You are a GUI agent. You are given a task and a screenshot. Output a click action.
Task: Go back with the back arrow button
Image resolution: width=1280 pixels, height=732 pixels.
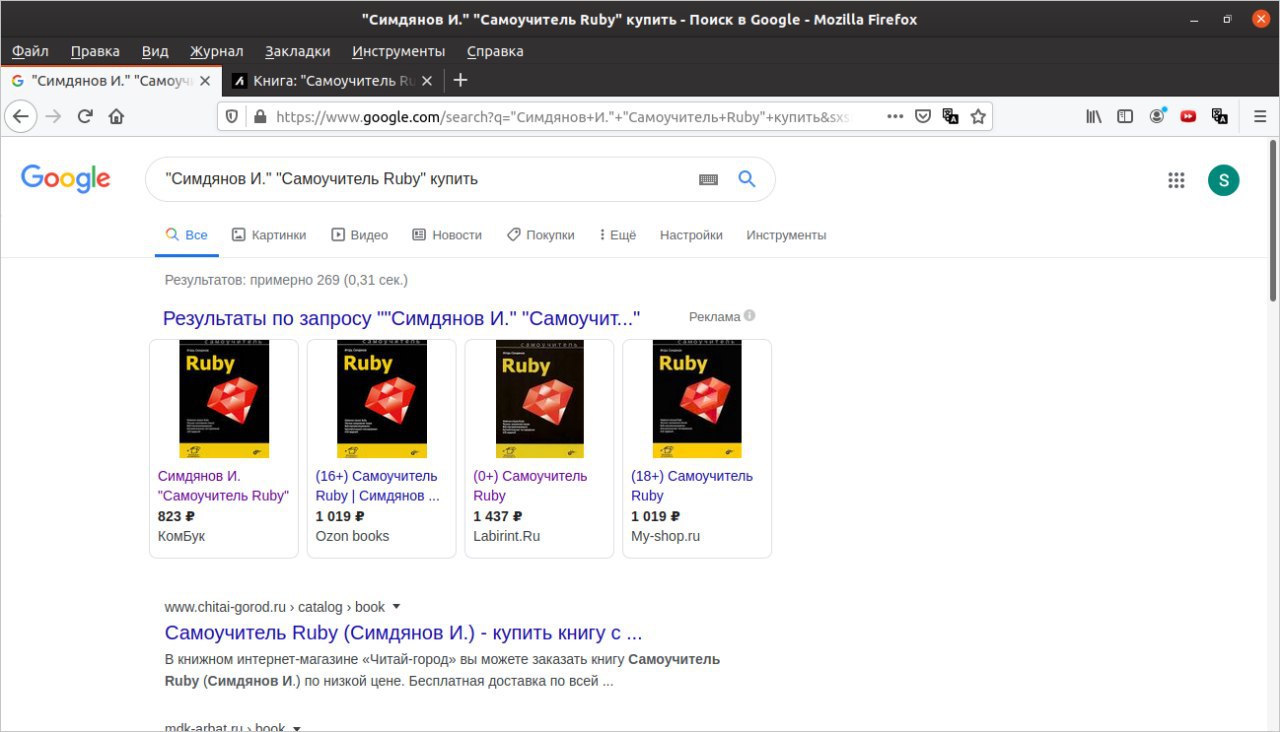[x=21, y=116]
